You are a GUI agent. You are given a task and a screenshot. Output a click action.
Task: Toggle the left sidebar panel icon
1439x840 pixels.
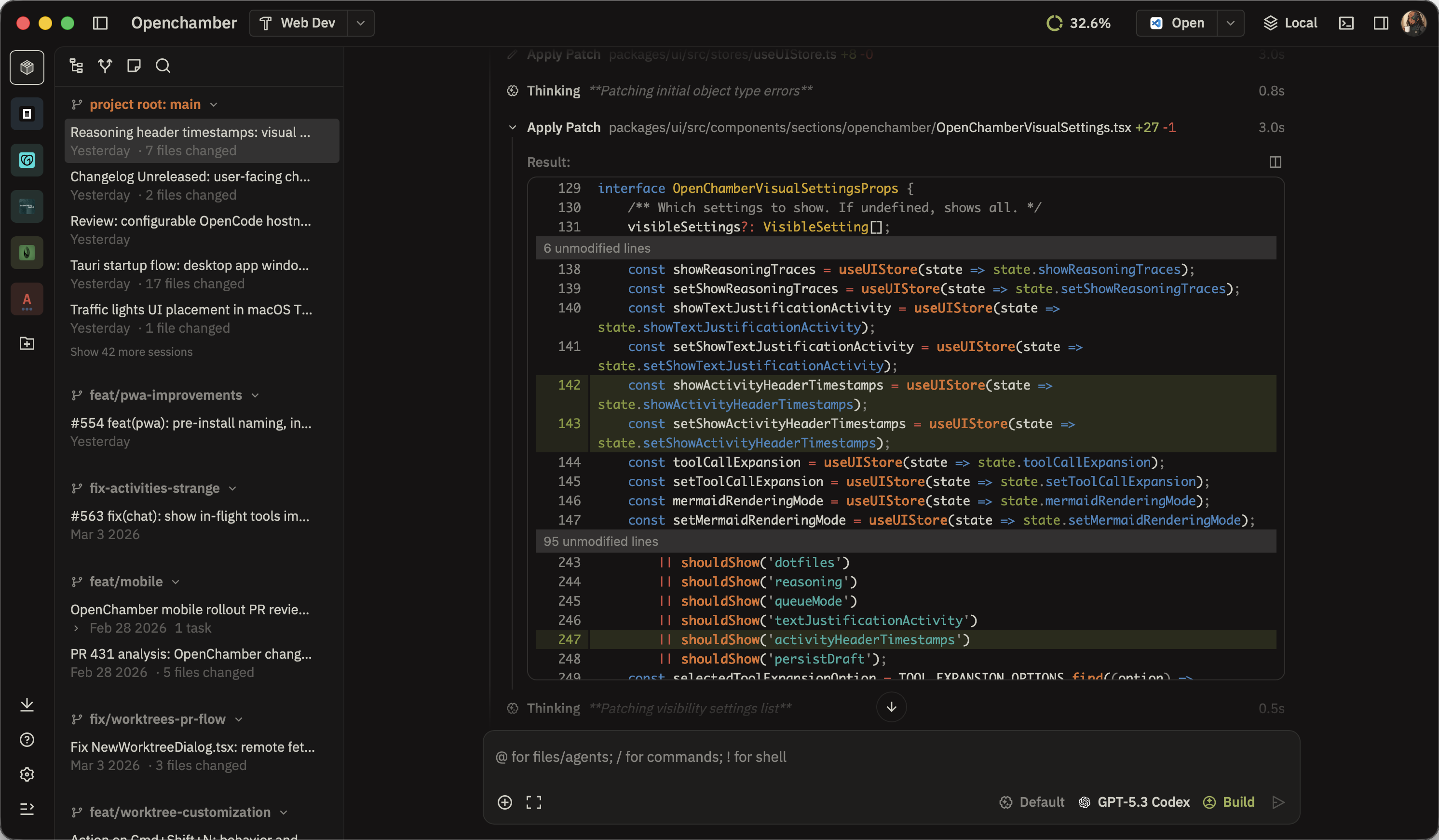100,23
